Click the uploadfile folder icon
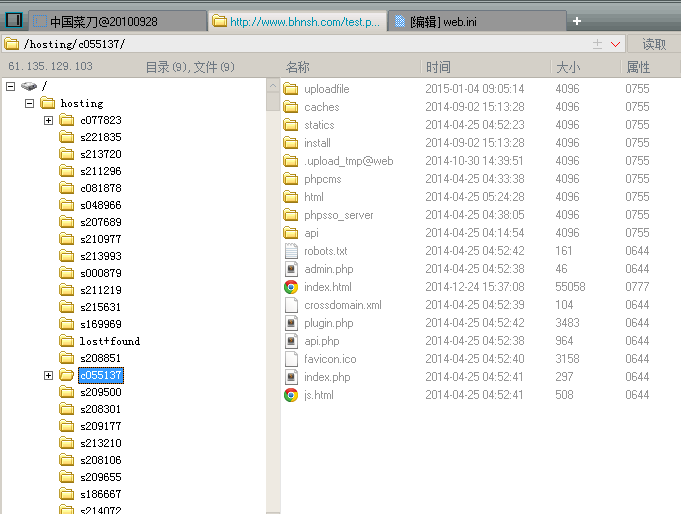Screen dimensions: 681x514 tap(291, 89)
